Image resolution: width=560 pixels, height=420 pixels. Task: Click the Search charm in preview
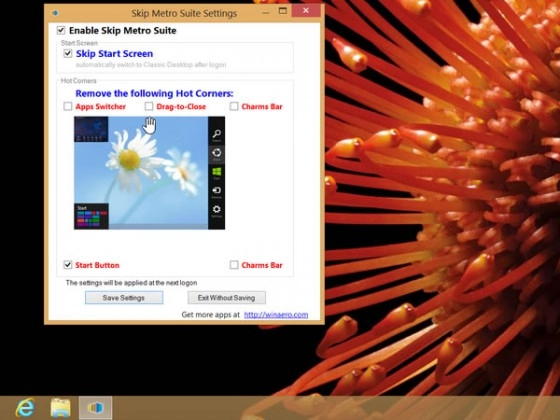(216, 135)
